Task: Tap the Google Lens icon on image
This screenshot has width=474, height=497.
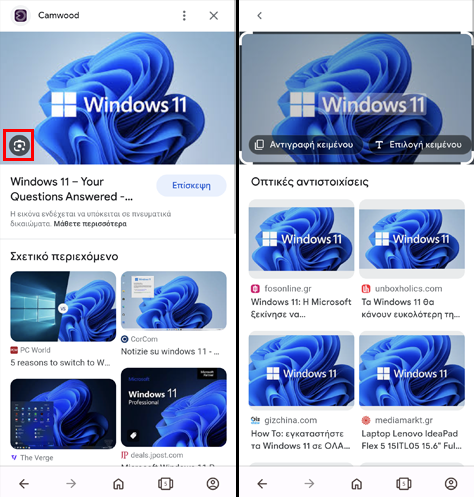Action: pyautogui.click(x=19, y=146)
